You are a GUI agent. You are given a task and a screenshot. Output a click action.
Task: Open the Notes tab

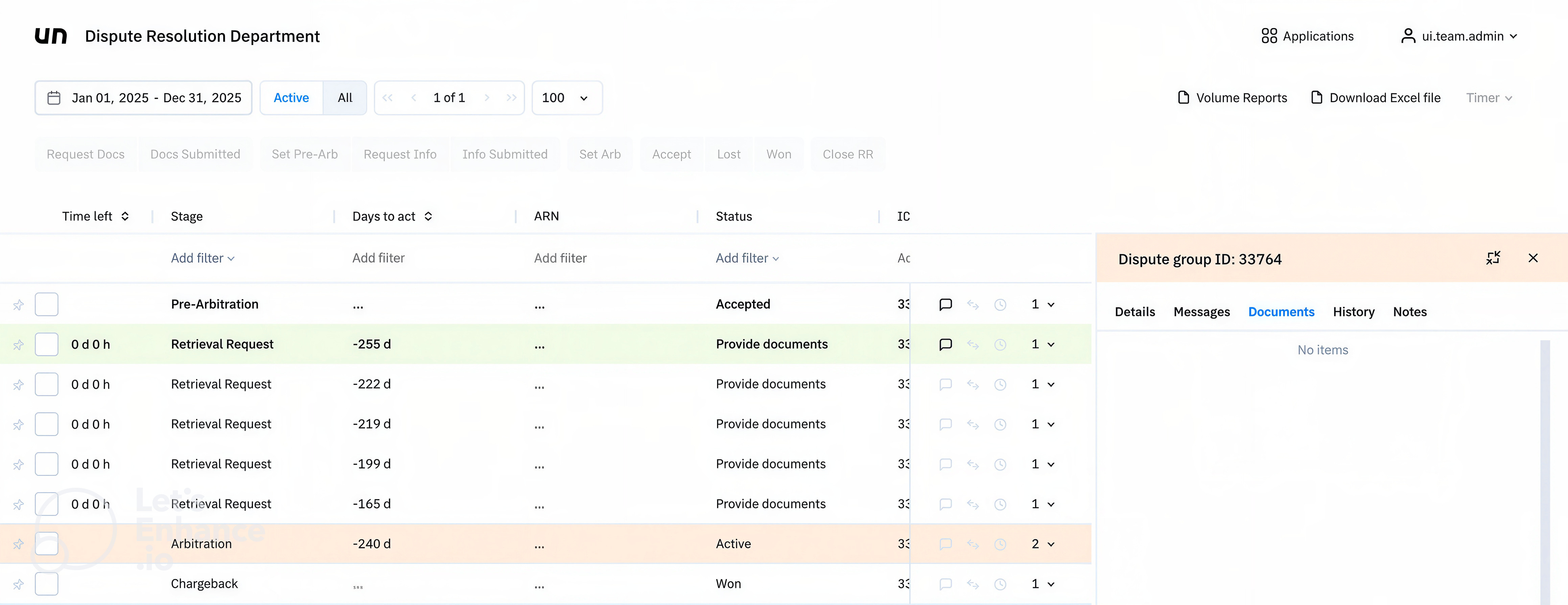[x=1410, y=312]
